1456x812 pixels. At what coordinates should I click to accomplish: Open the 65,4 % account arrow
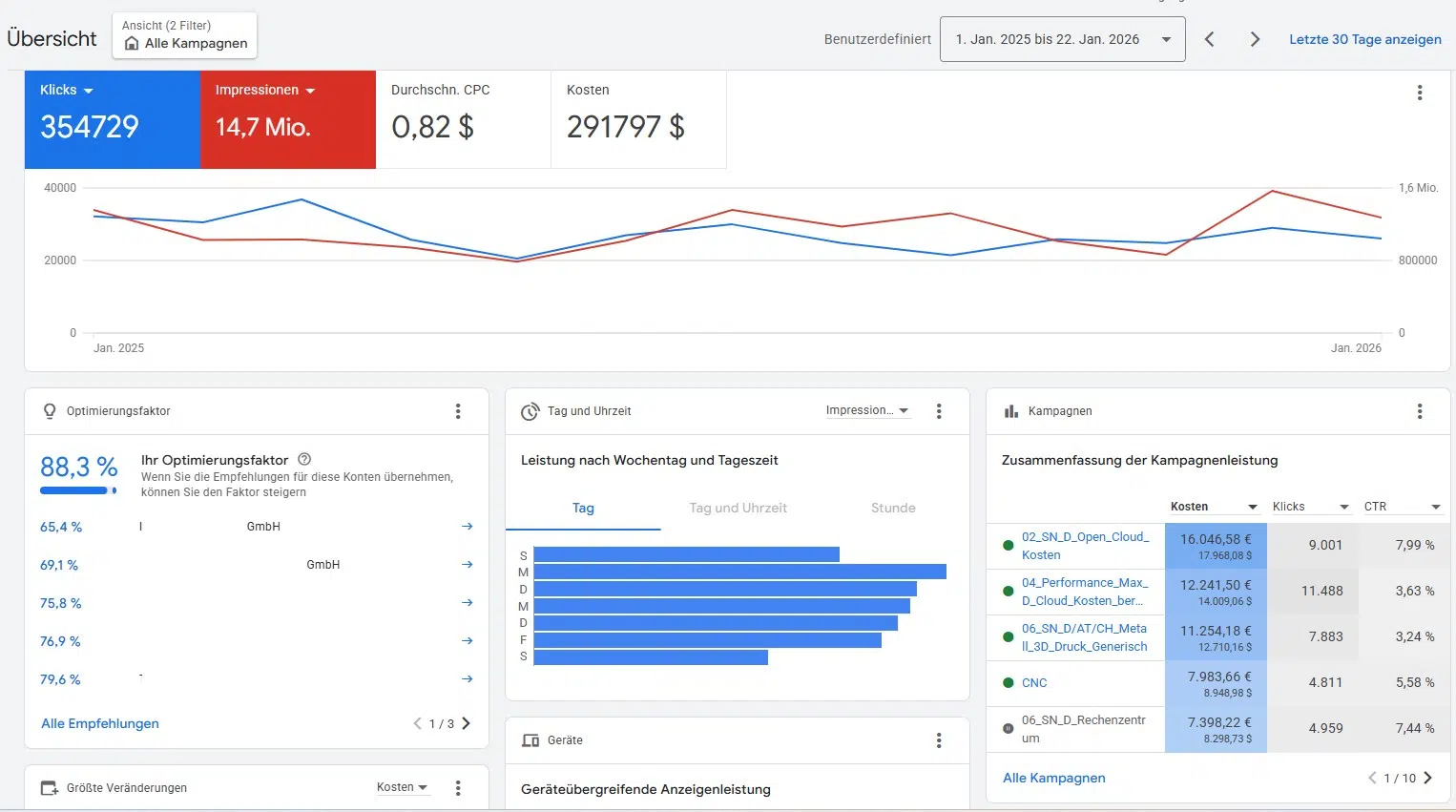click(x=467, y=527)
